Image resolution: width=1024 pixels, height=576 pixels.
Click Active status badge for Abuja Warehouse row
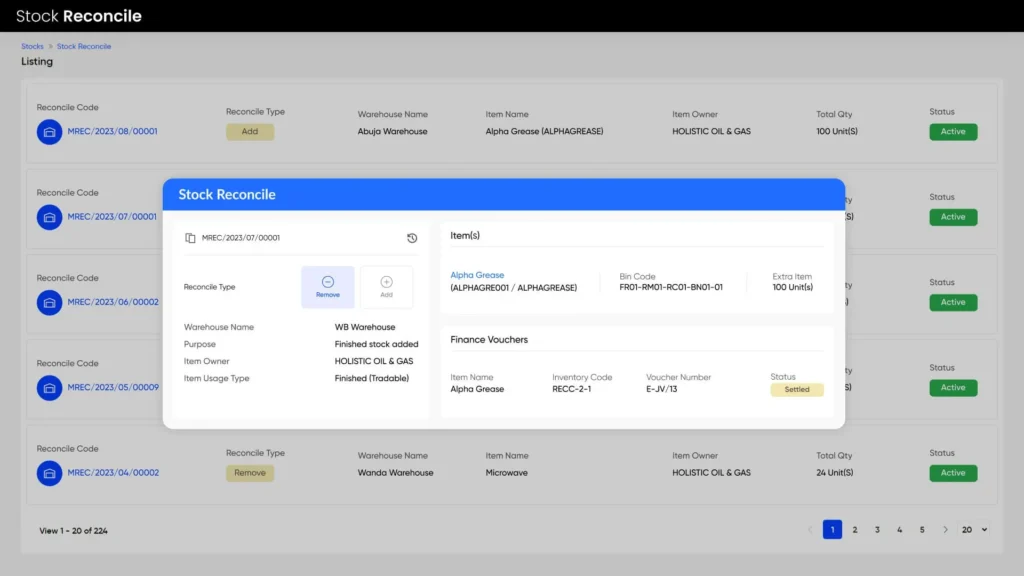click(953, 131)
